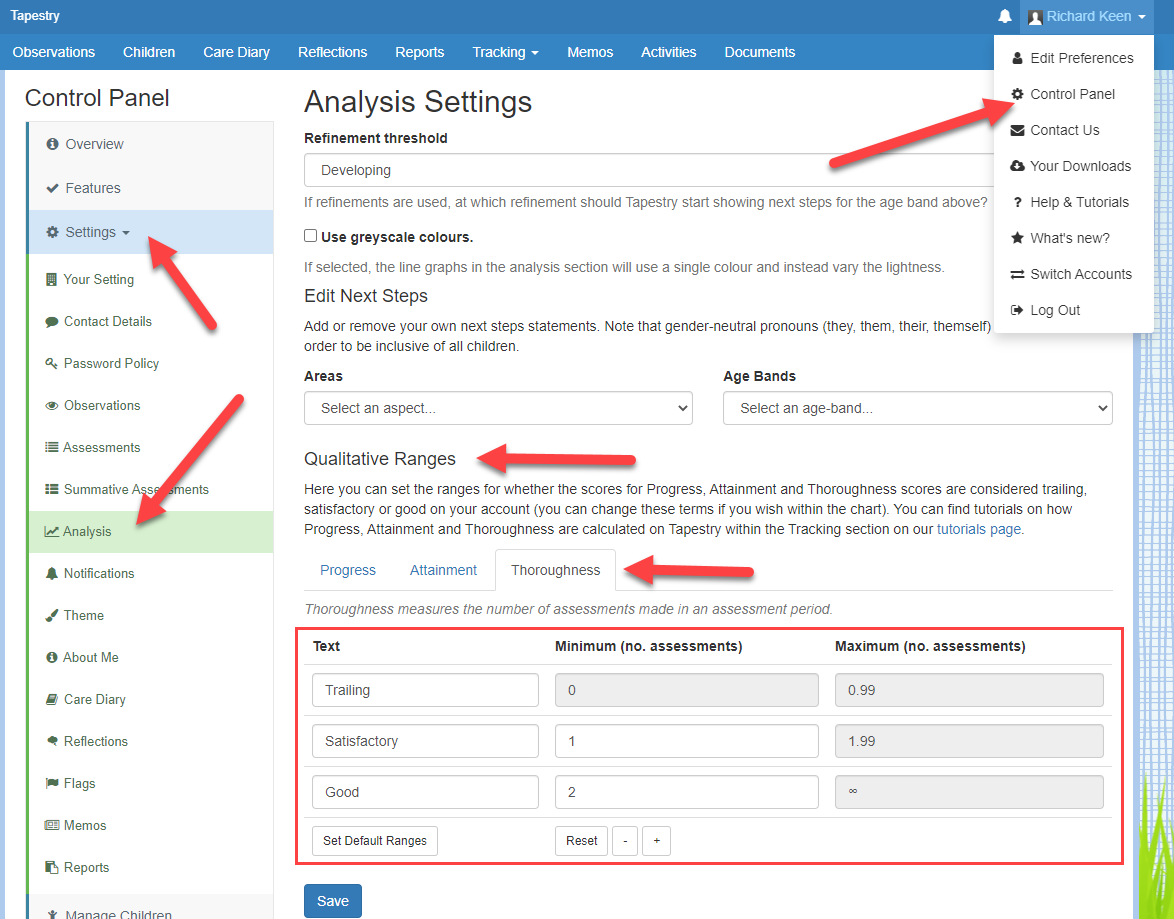Click the Switch Accounts arrows icon
The image size is (1174, 919).
pyautogui.click(x=1017, y=274)
